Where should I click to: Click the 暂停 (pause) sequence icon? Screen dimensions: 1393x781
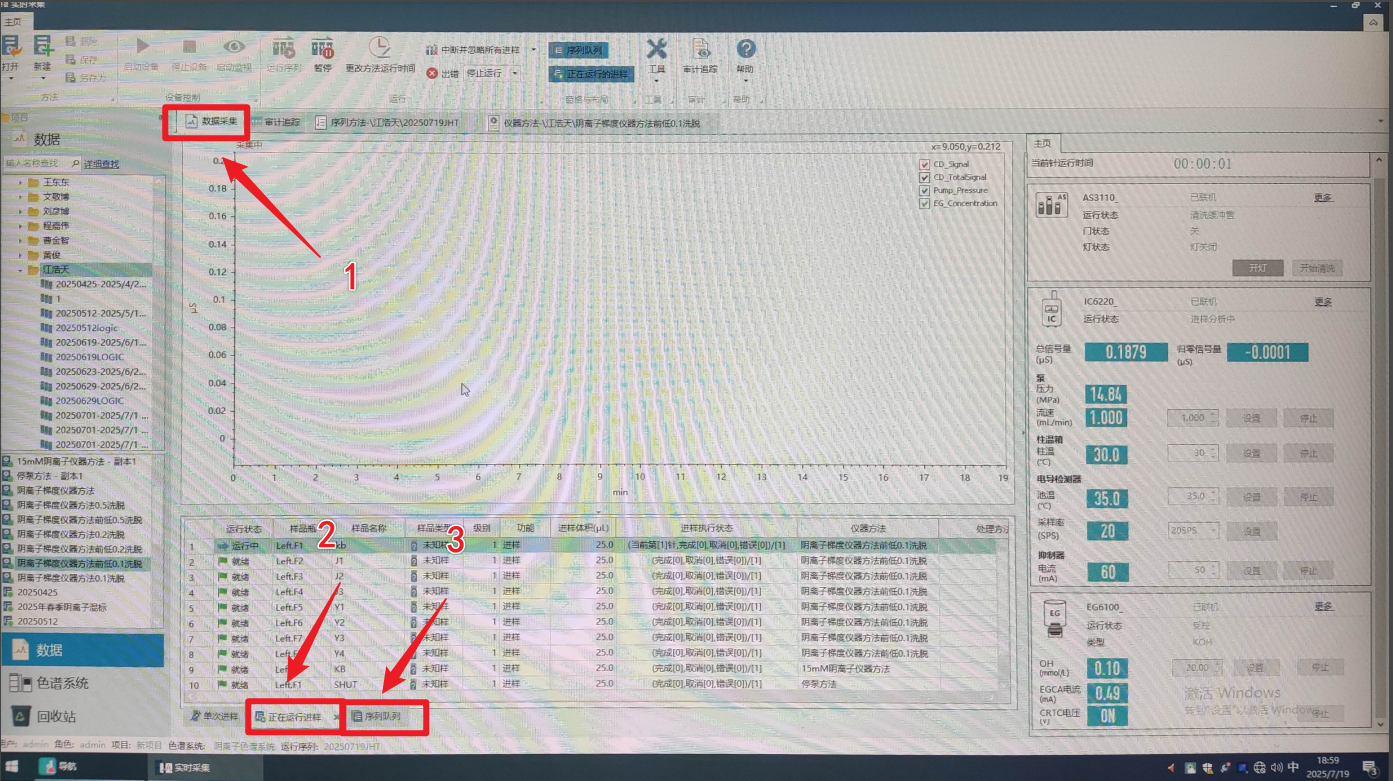coord(322,48)
